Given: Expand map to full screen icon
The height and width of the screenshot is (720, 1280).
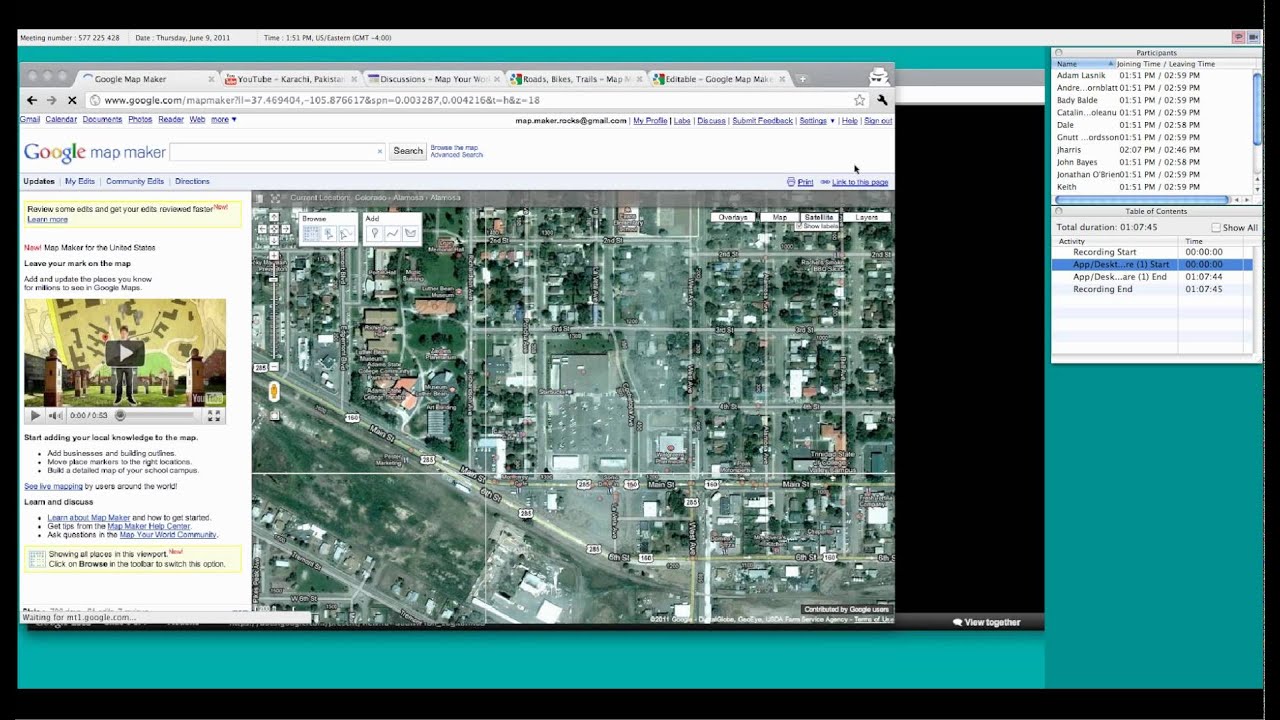Looking at the screenshot, I should pos(275,198).
